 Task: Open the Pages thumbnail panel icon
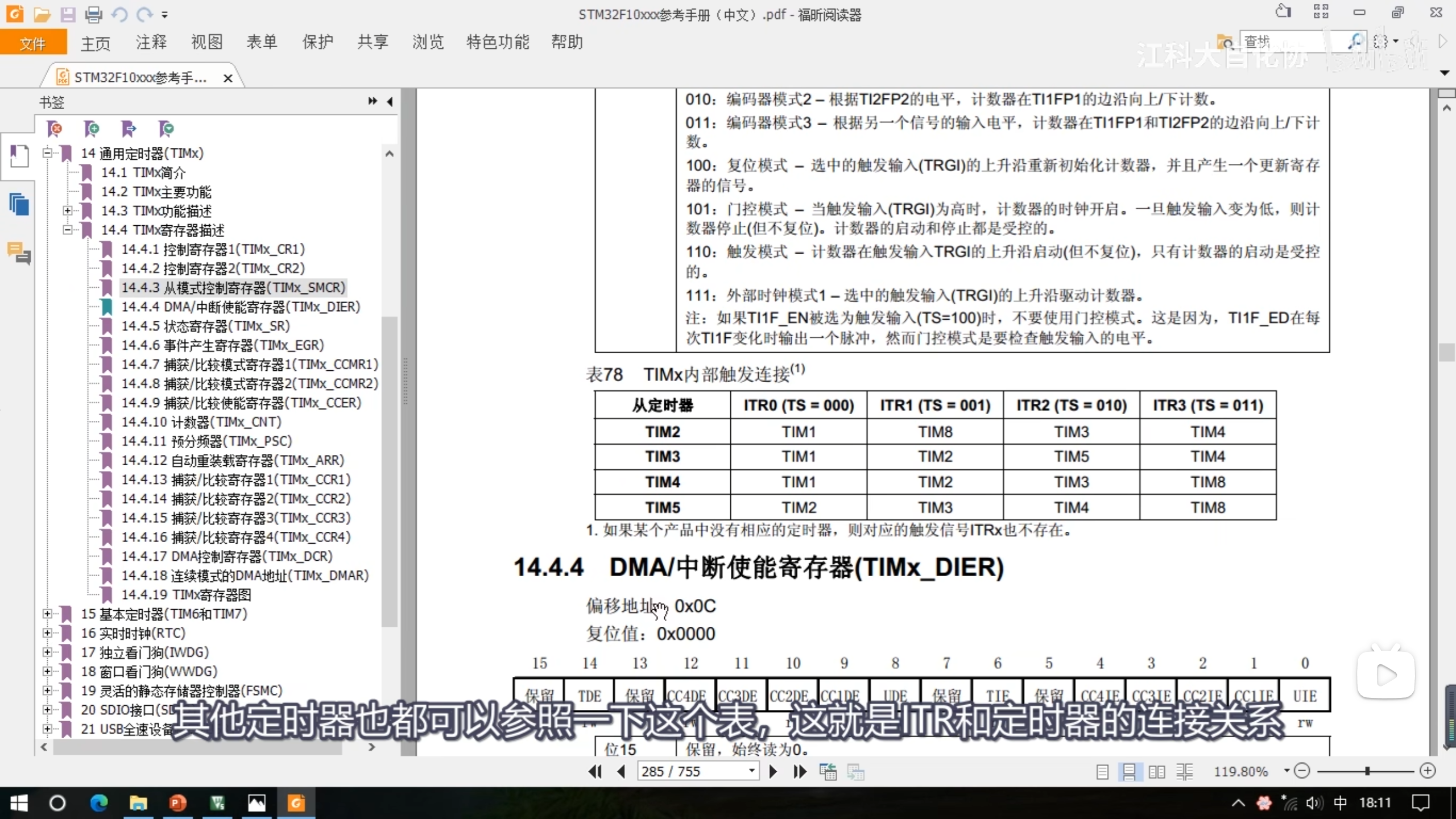click(x=19, y=204)
